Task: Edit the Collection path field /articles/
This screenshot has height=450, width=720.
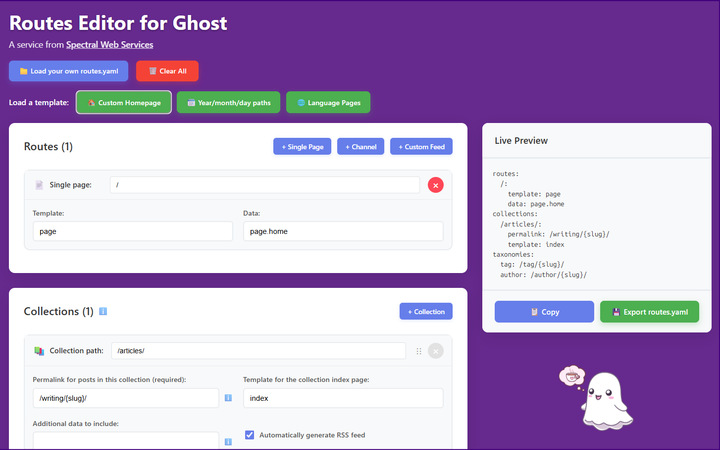Action: (x=259, y=351)
